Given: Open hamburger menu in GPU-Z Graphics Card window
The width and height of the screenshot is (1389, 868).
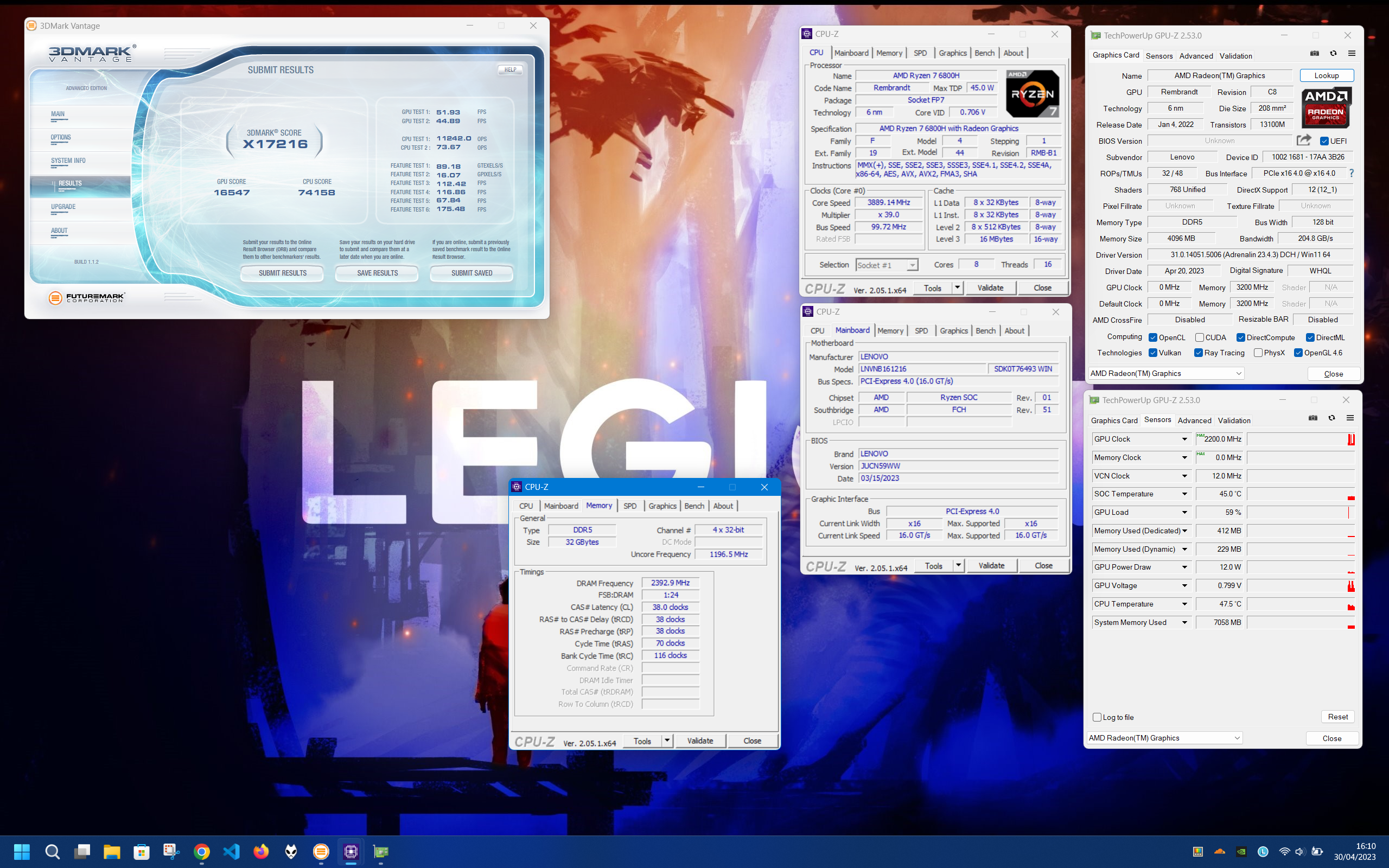Looking at the screenshot, I should 1352,53.
